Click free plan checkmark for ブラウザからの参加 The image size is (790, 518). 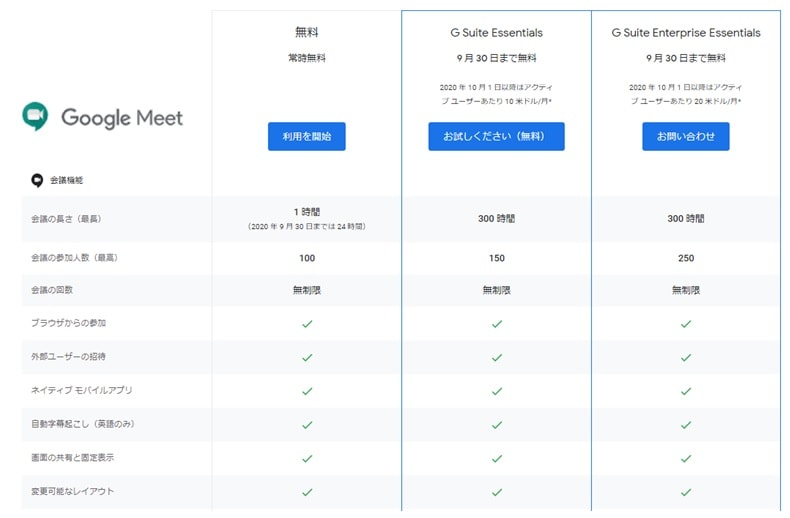coord(307,324)
